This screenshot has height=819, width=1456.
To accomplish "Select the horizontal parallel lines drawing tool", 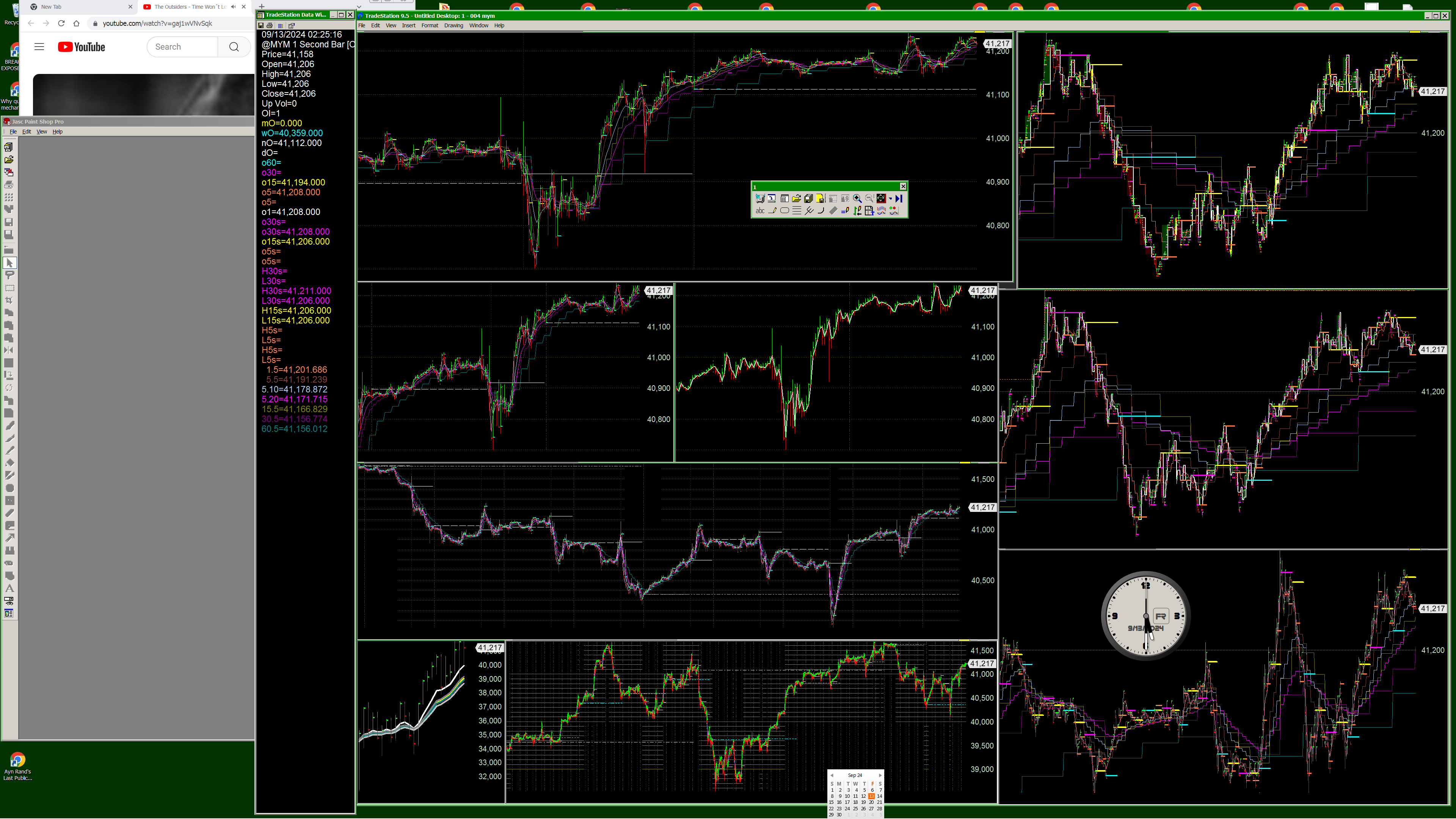I will click(x=797, y=211).
